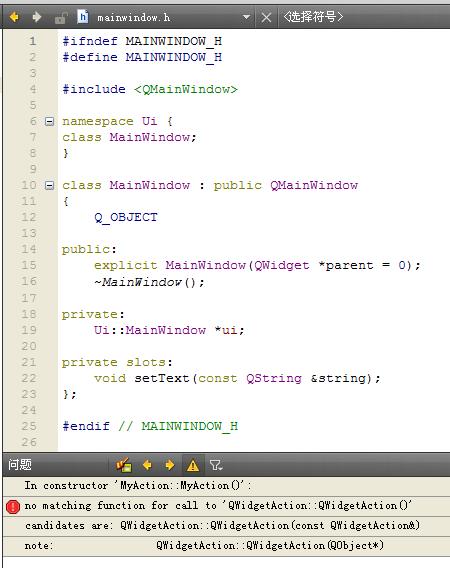The width and height of the screenshot is (450, 568).
Task: Close the mainwindow.h document
Action: (266, 17)
